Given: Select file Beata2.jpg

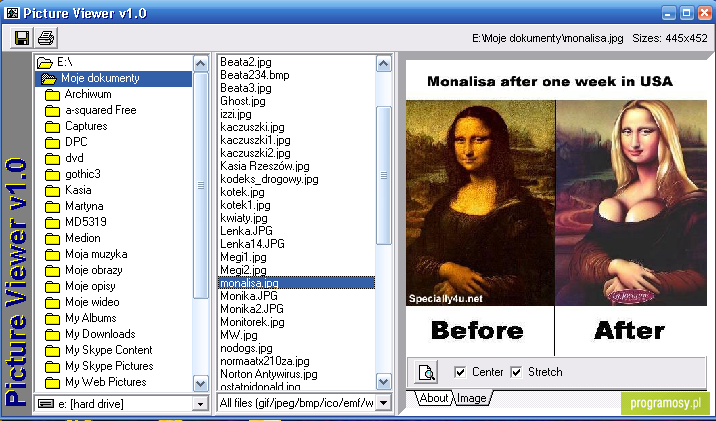Looking at the screenshot, I should pos(246,62).
